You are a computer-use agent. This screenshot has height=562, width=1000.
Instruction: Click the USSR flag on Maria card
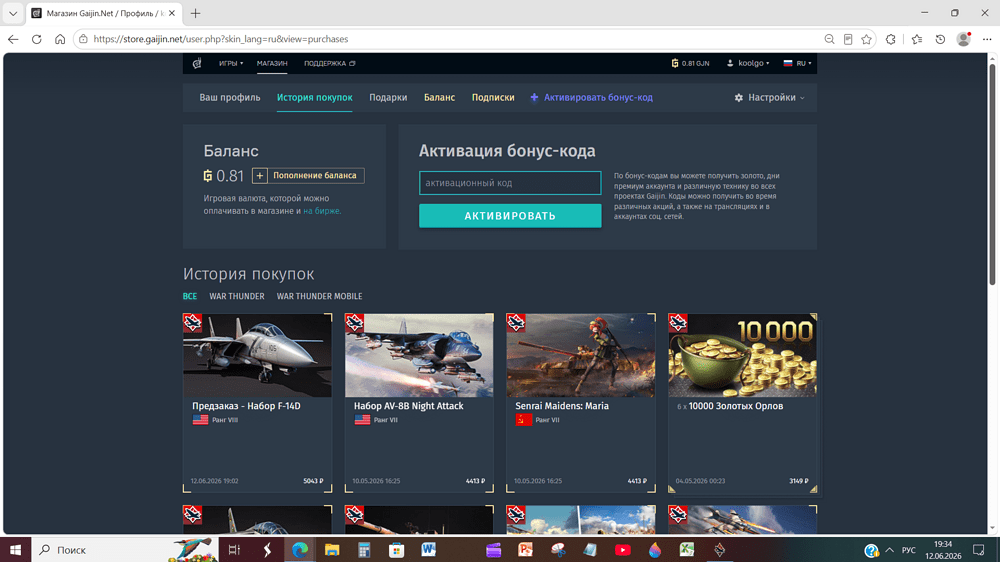[524, 420]
